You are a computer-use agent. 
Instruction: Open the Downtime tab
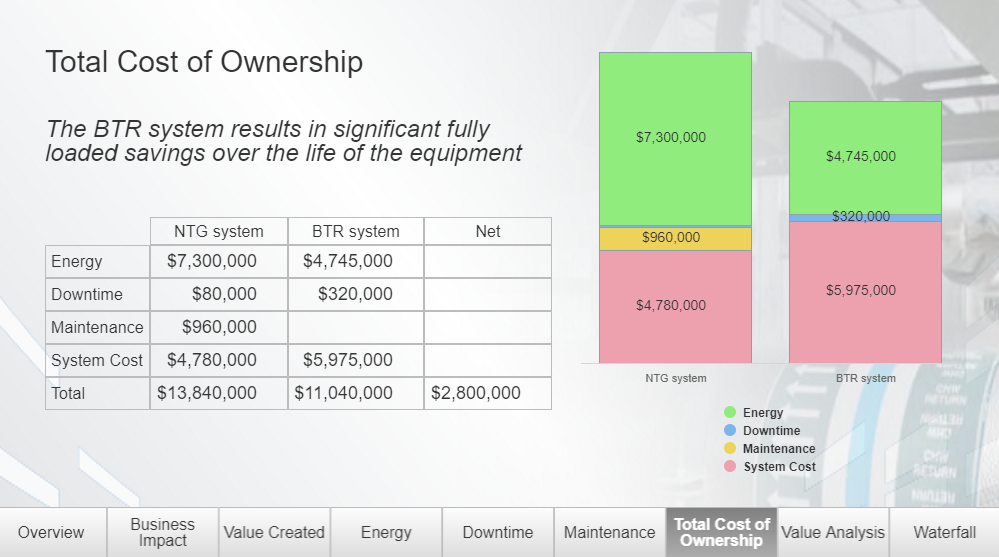point(498,532)
